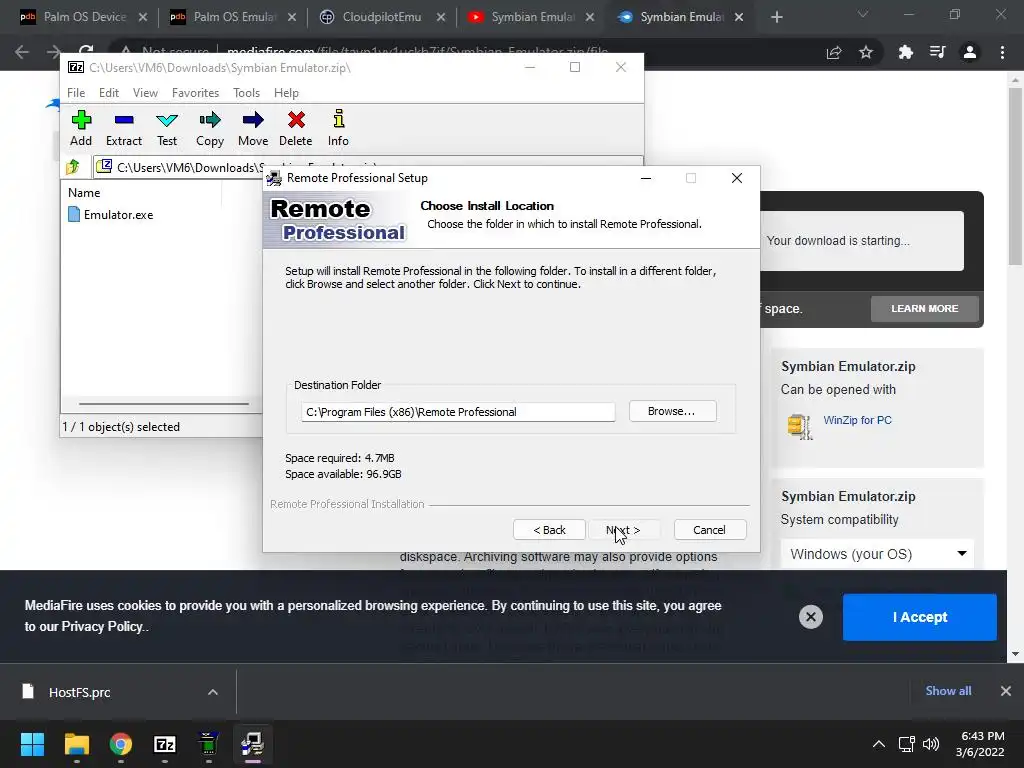
Task: Click the Copy icon in 7-Zip toolbar
Action: (210, 129)
